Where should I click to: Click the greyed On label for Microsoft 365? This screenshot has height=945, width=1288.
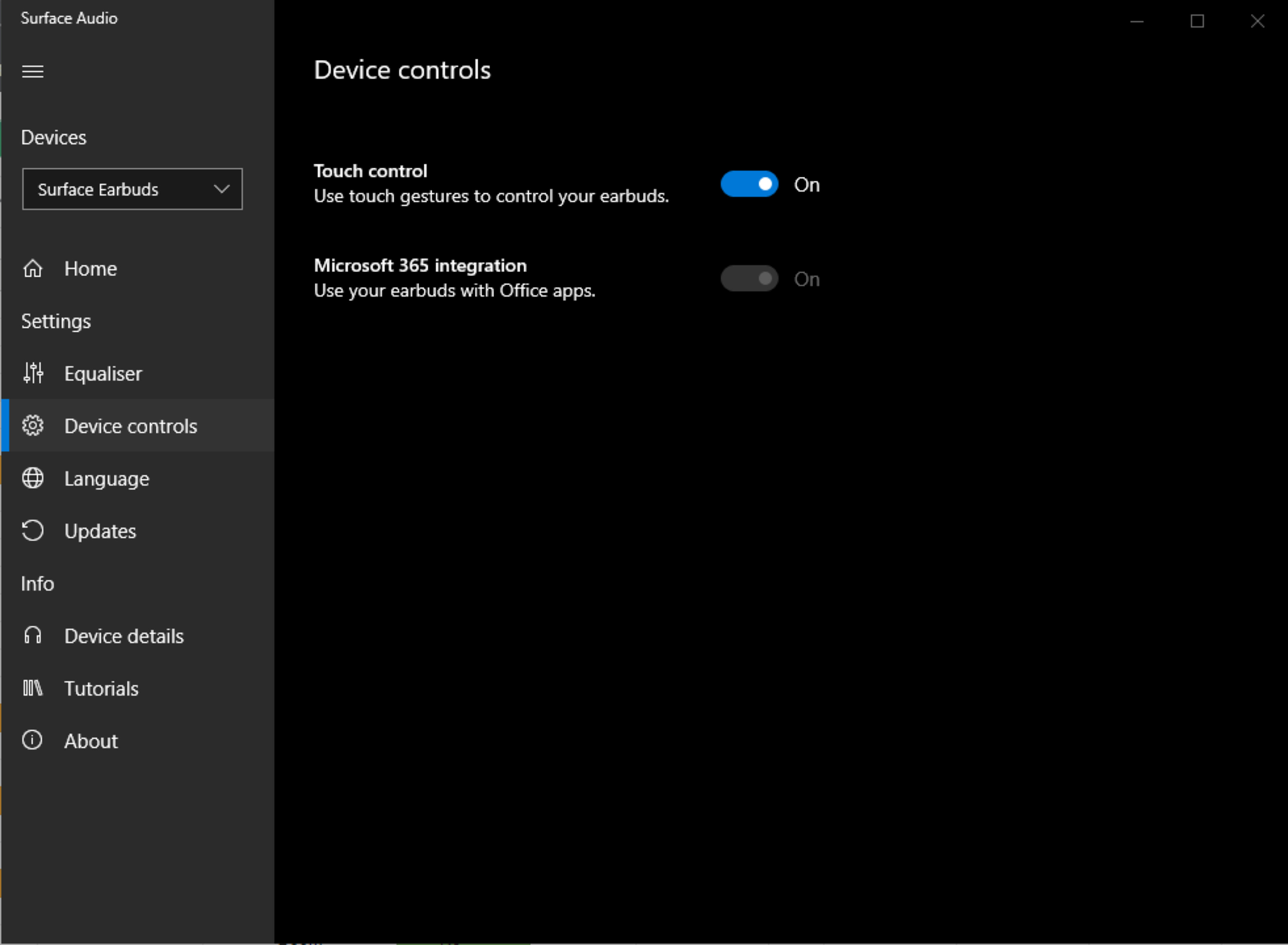[x=807, y=279]
